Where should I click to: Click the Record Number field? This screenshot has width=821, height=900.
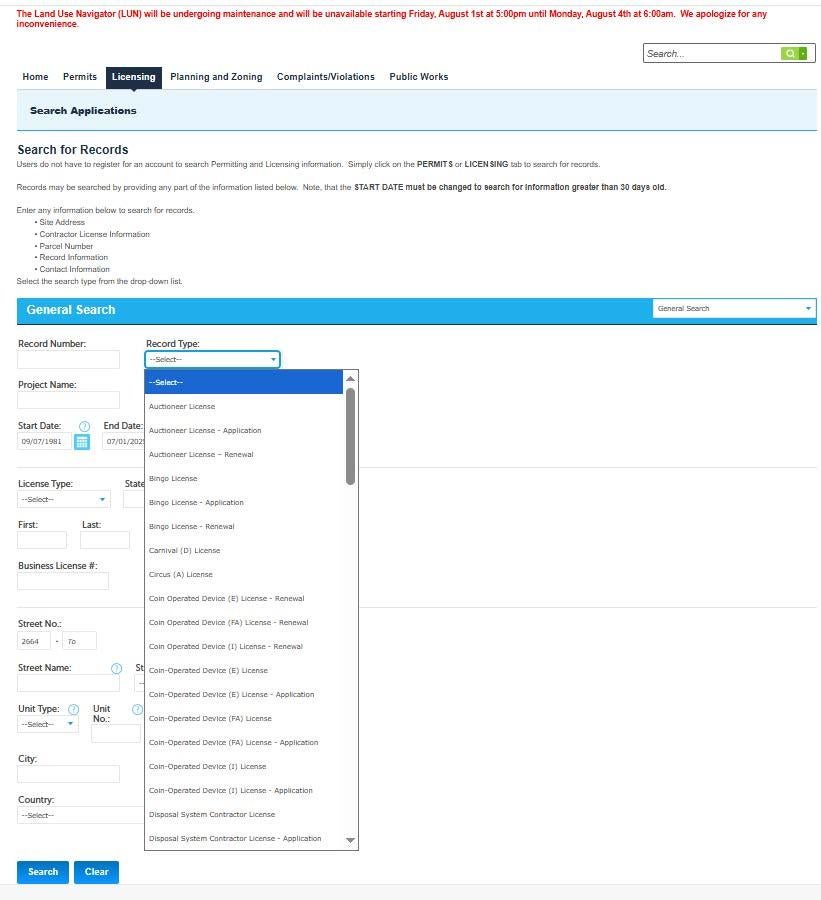(x=68, y=360)
